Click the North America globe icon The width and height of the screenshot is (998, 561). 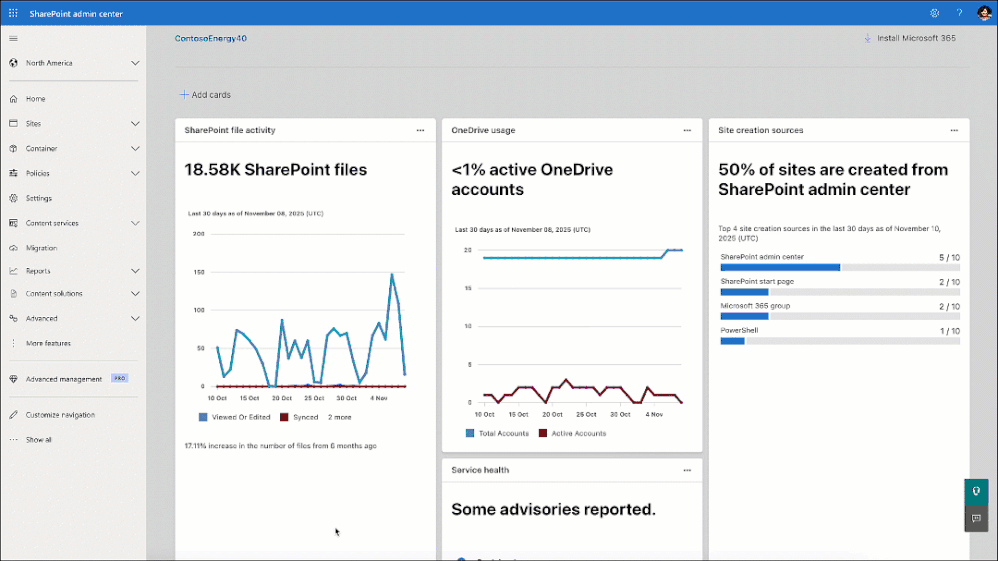[13, 63]
